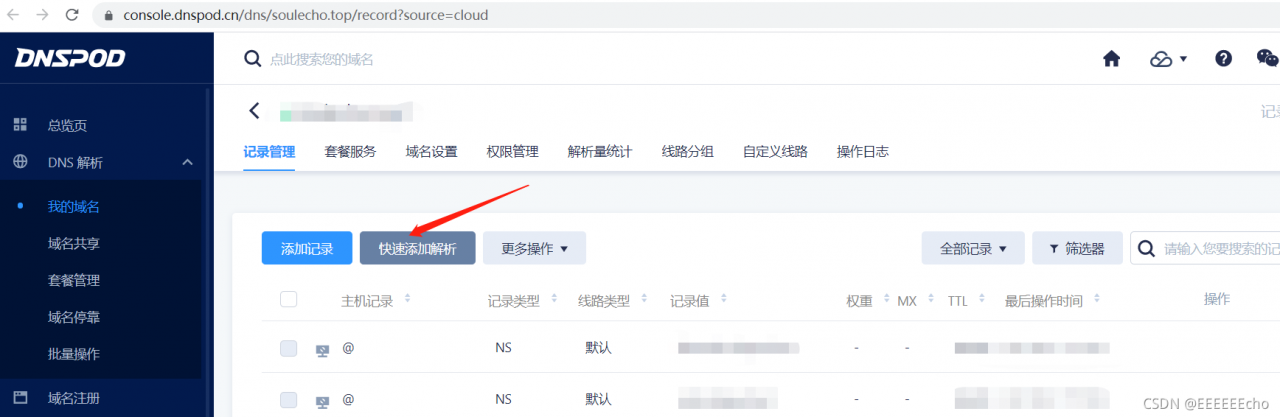Sort by 线路类型 column arrows

644,299
